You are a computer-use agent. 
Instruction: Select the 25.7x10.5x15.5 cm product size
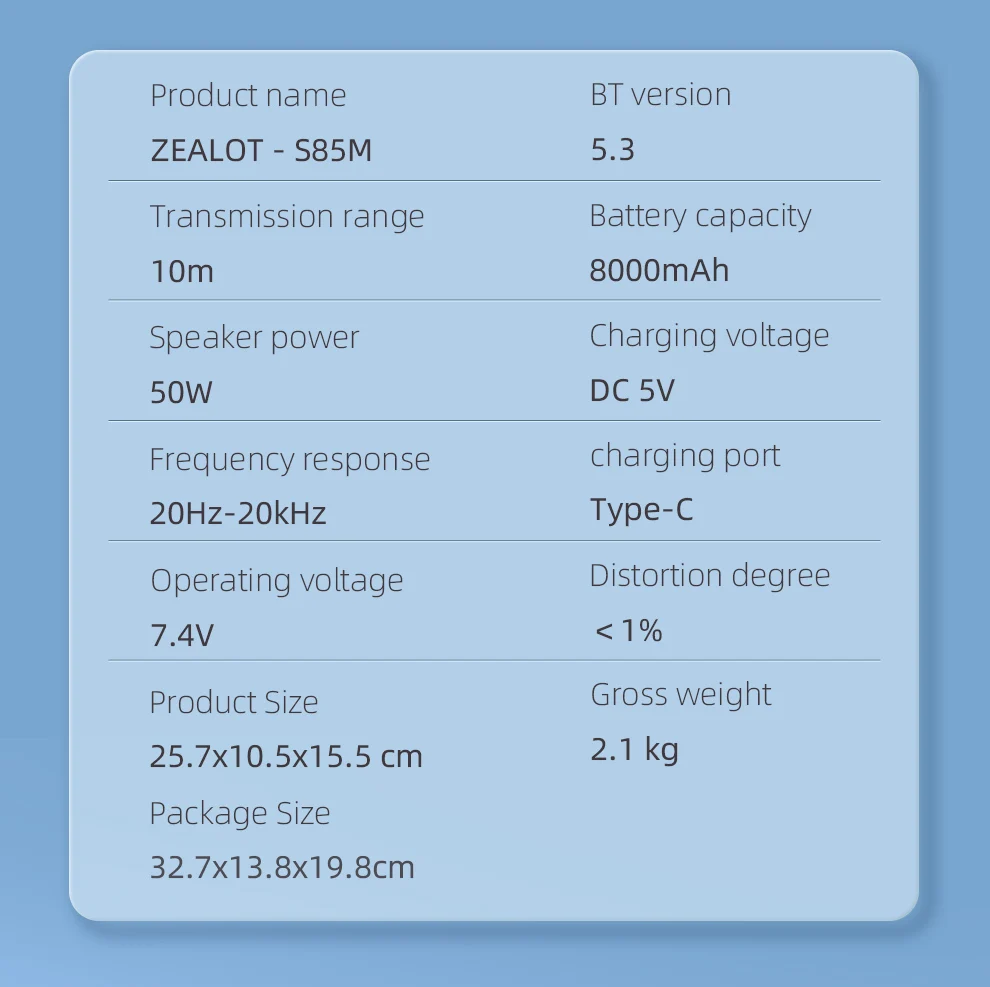(286, 756)
